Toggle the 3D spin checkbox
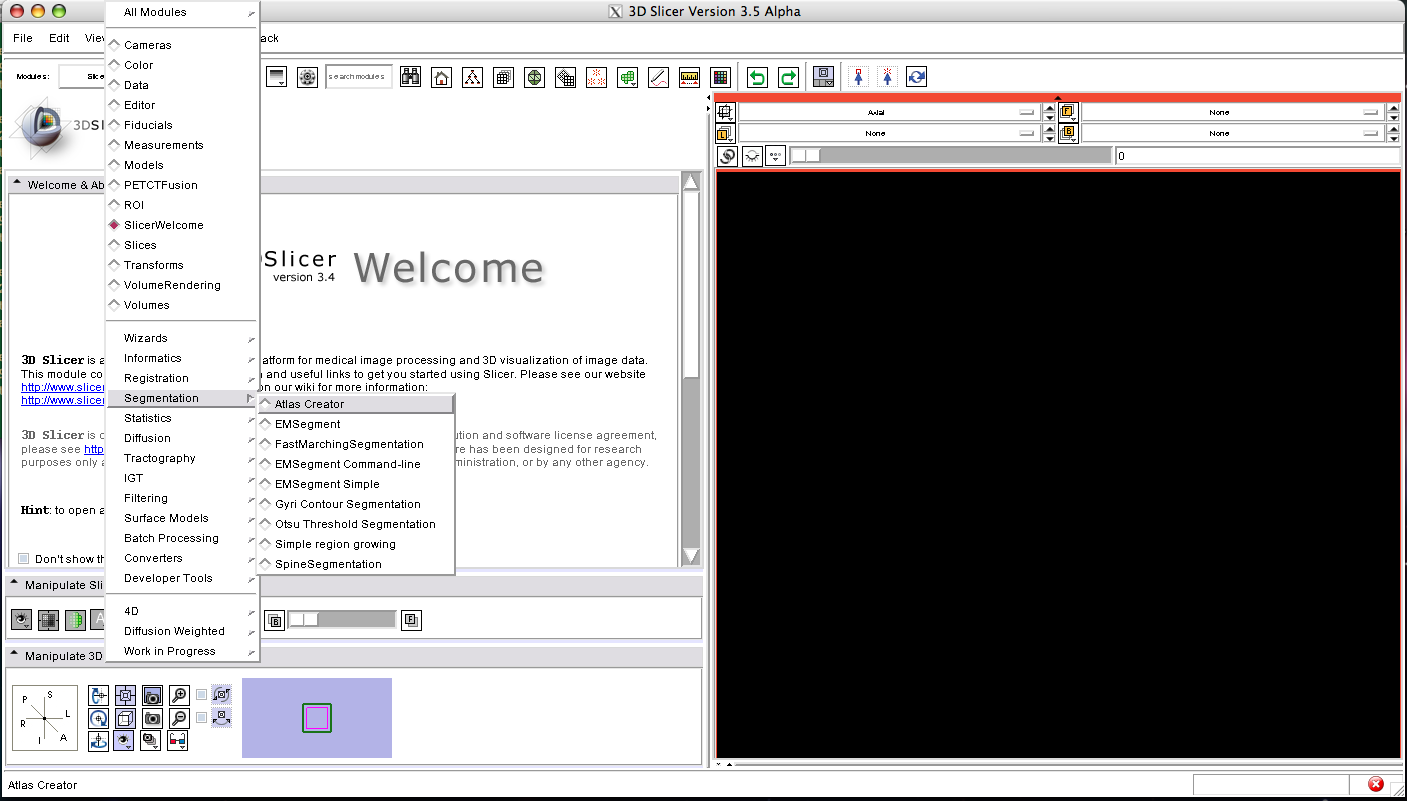The height and width of the screenshot is (801, 1407). point(202,694)
